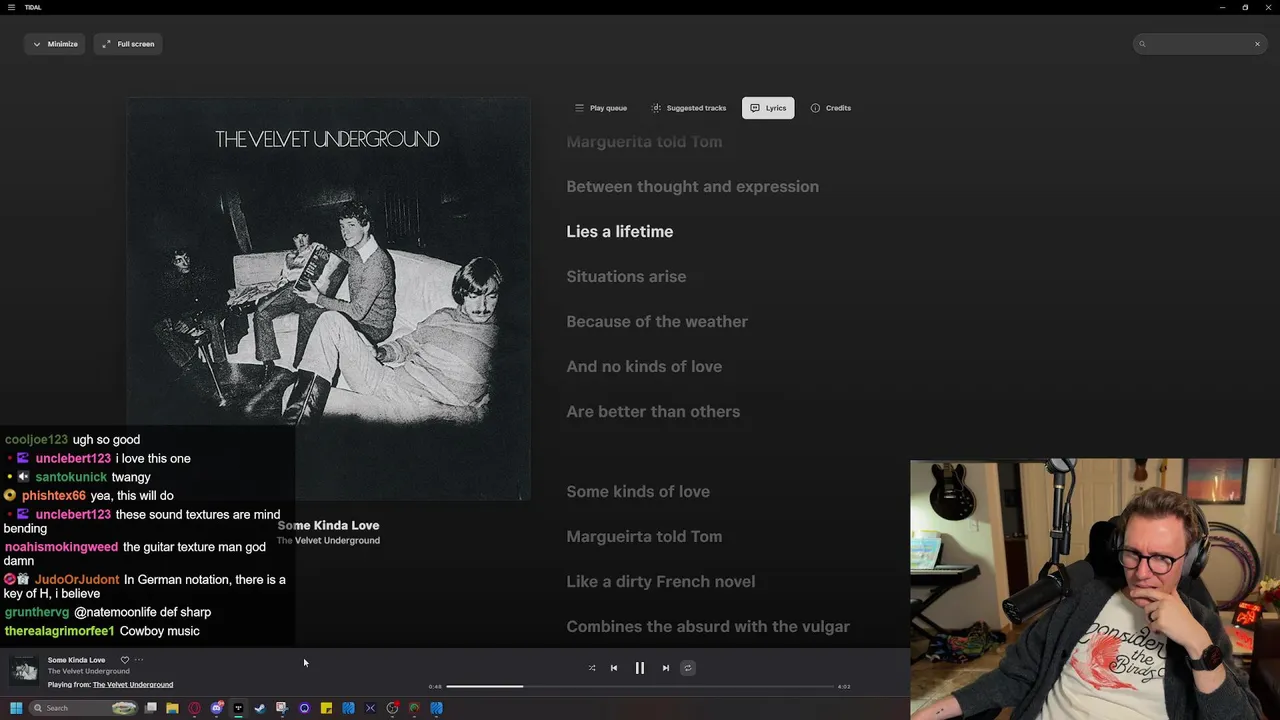Open the TIDAL hamburger menu
Screen dimensions: 1280x720
pos(11,7)
